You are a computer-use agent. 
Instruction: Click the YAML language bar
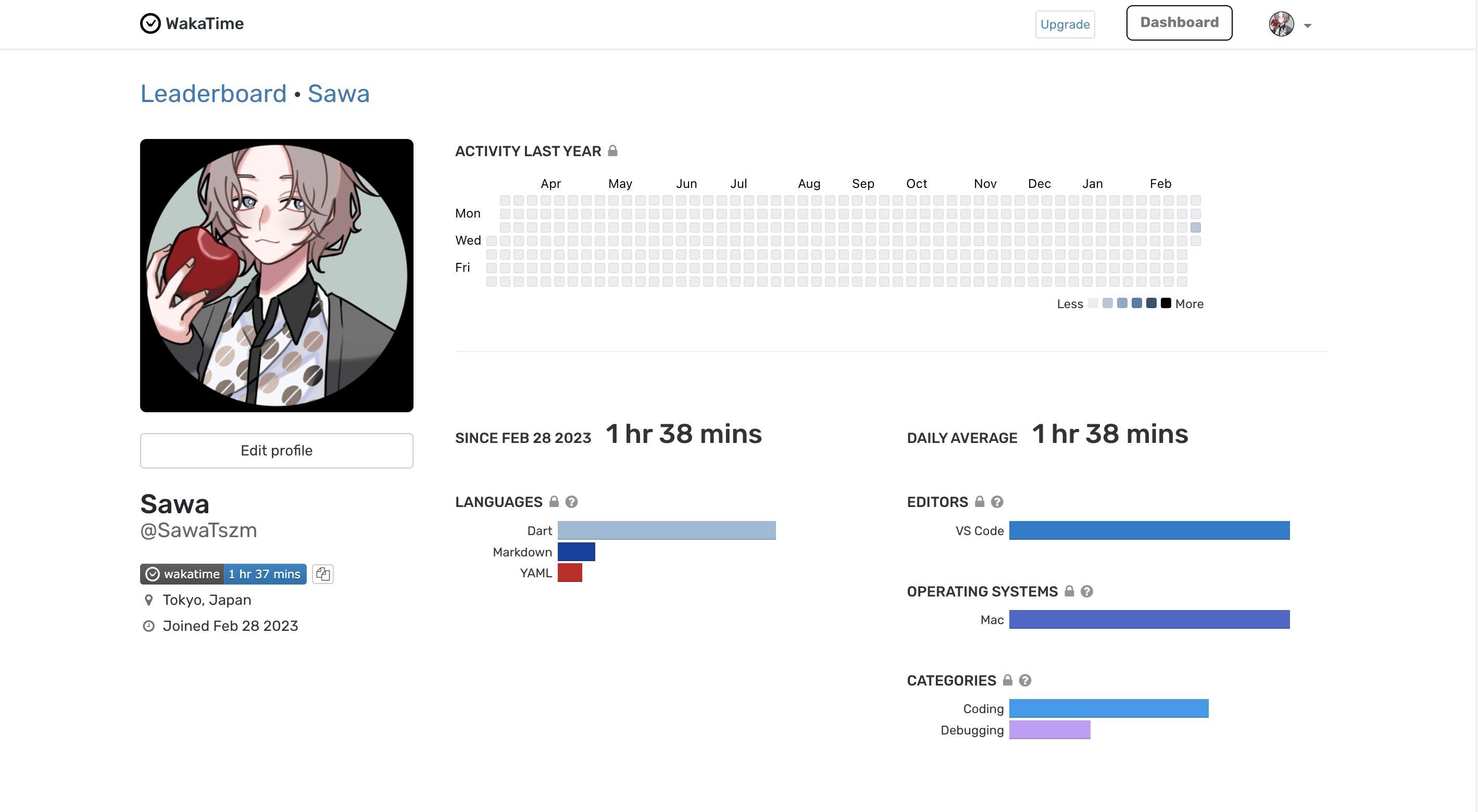pyautogui.click(x=570, y=573)
